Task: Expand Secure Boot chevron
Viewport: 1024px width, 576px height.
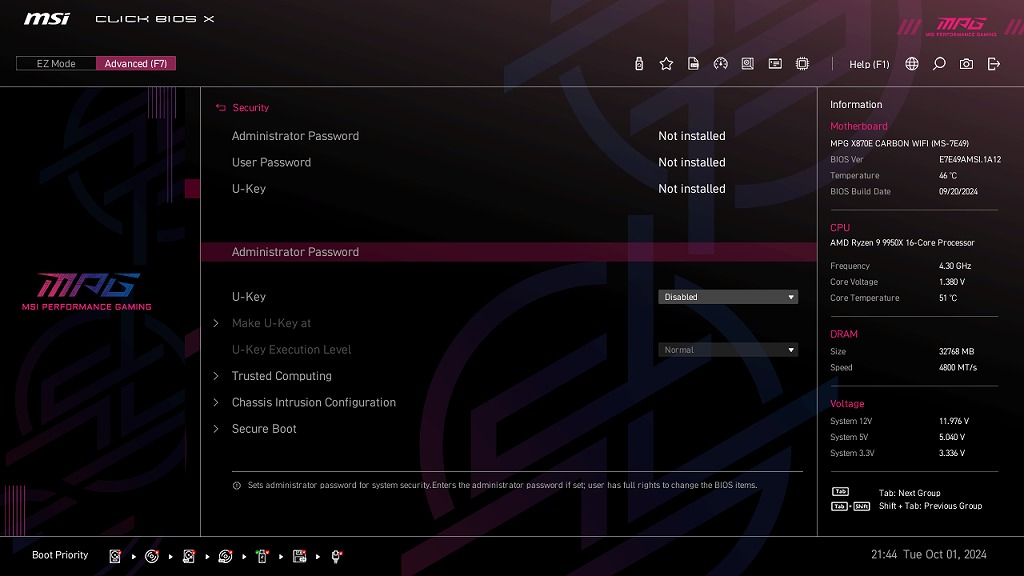Action: coord(216,429)
